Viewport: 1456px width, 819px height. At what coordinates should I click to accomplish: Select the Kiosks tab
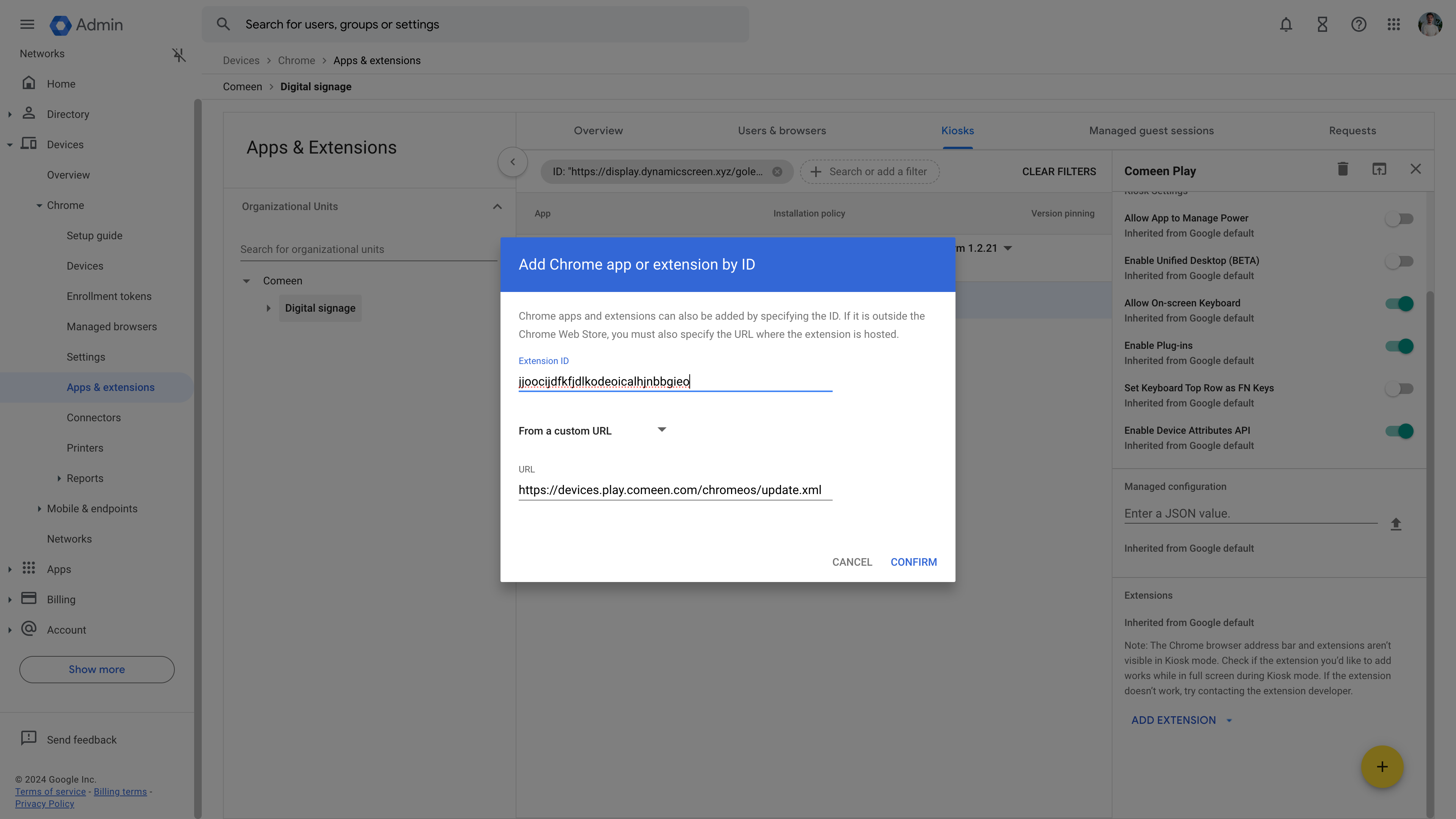pos(957,130)
